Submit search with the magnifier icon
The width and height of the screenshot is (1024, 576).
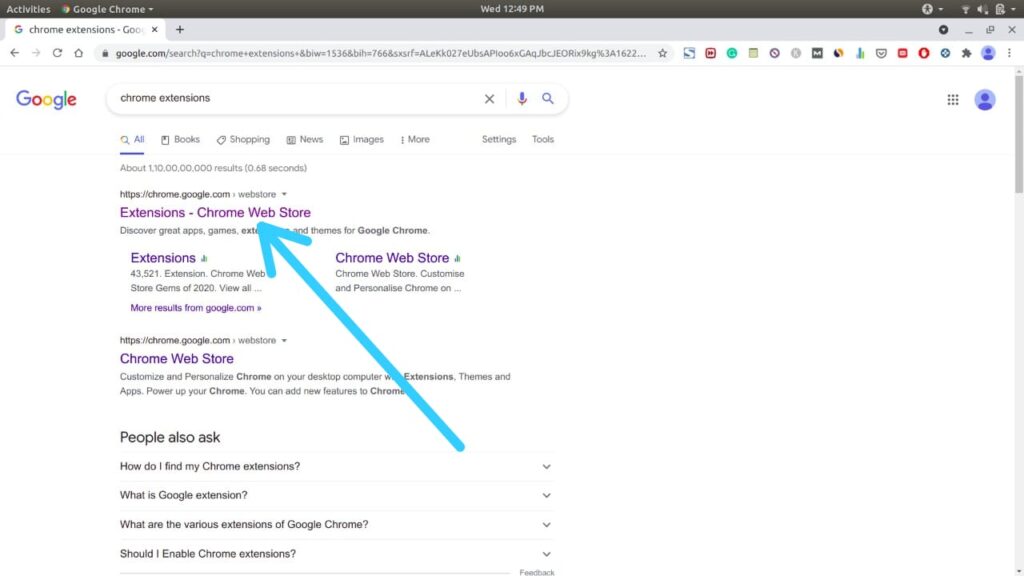548,99
